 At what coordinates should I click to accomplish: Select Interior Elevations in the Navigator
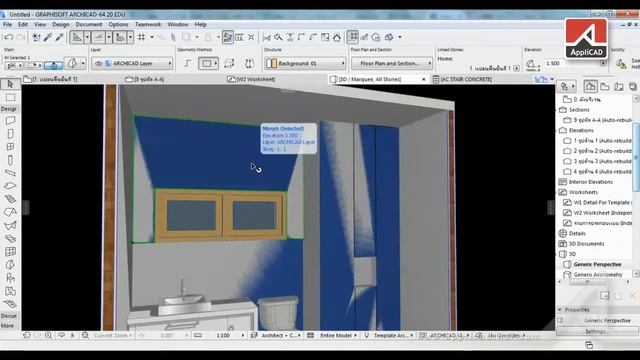pos(591,182)
